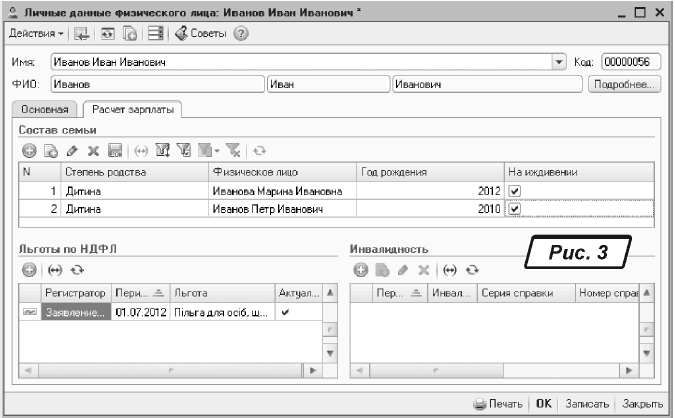The image size is (675, 418).
Task: Add a new Льготы по НДФЛ record
Action: [29, 270]
